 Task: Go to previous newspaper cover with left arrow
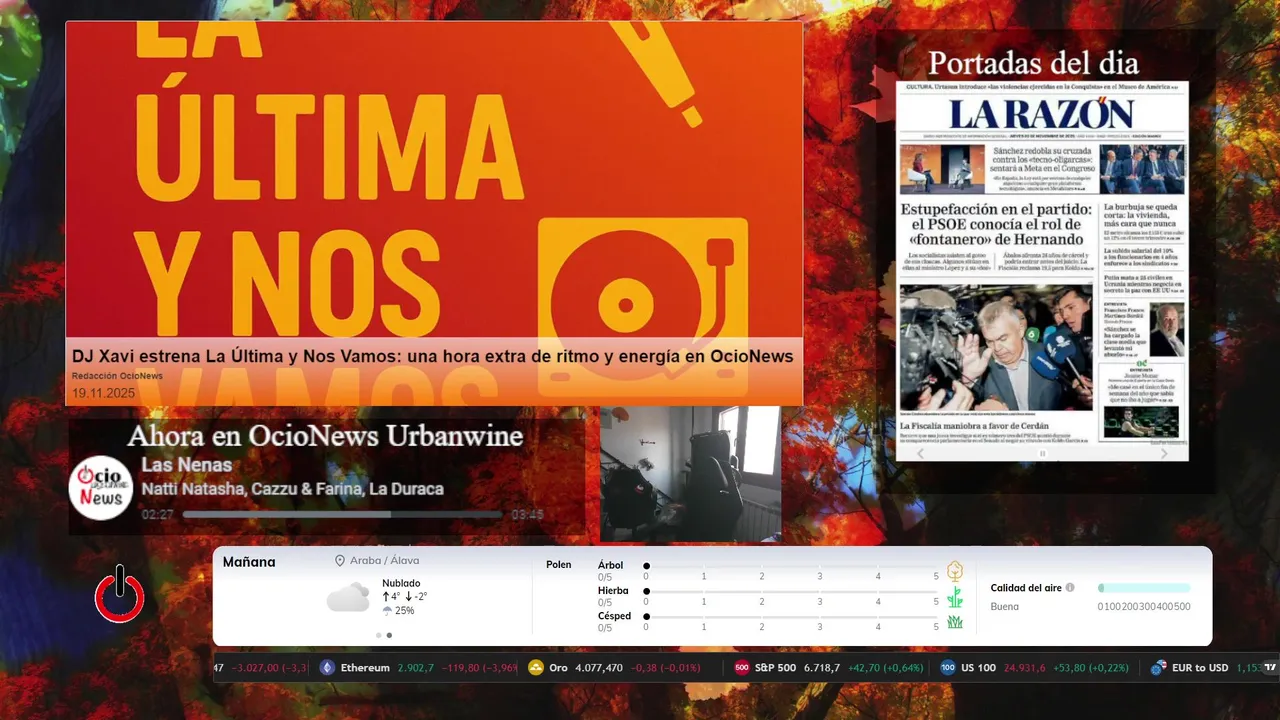(921, 453)
